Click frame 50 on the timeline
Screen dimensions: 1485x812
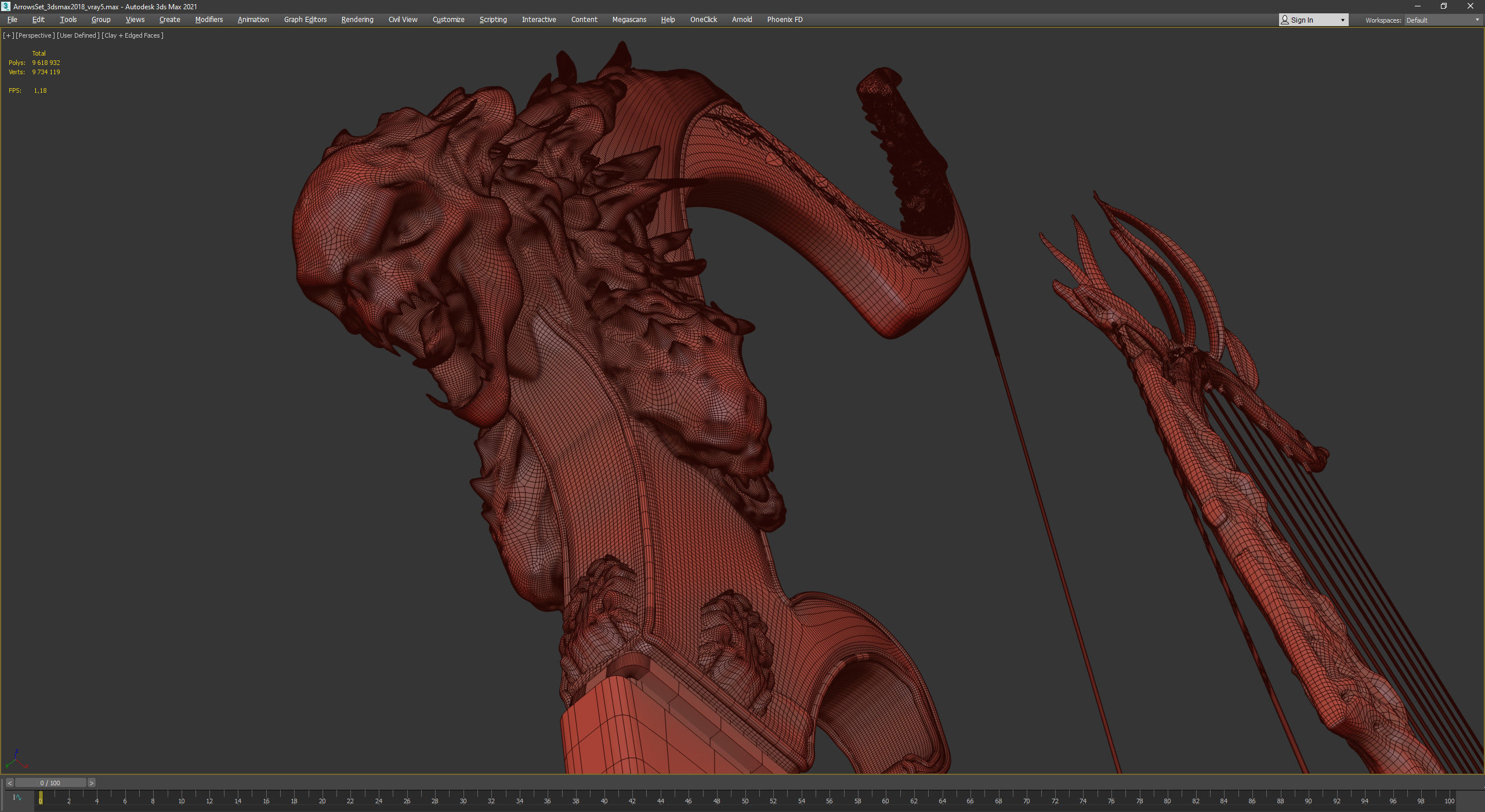tap(745, 799)
